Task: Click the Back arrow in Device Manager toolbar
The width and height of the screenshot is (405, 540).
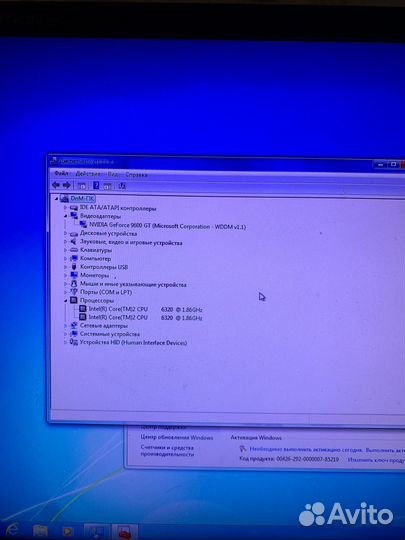Action: tap(55, 185)
